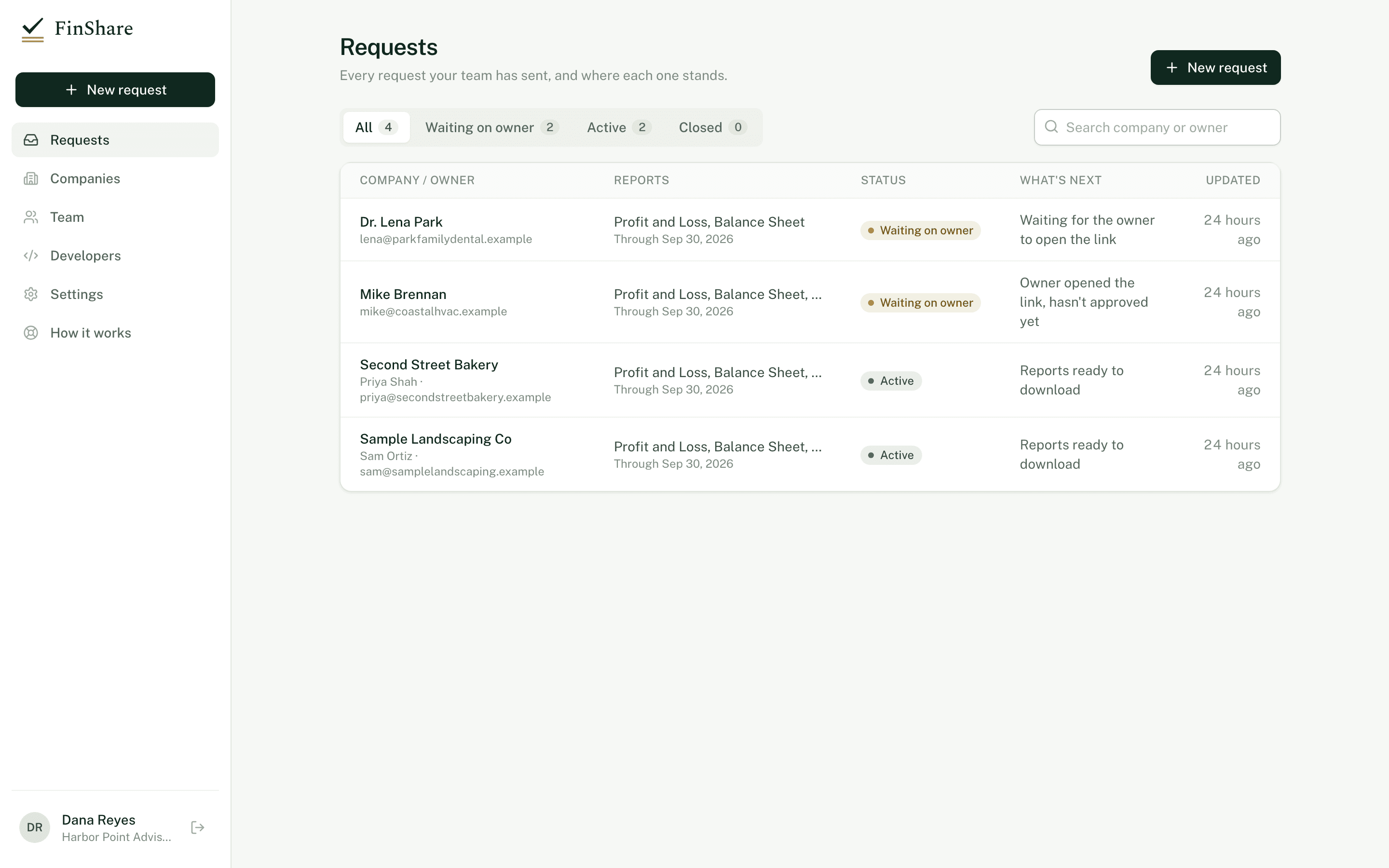This screenshot has height=868, width=1389.
Task: Click the FinShare checkmark logo icon
Action: (33, 29)
